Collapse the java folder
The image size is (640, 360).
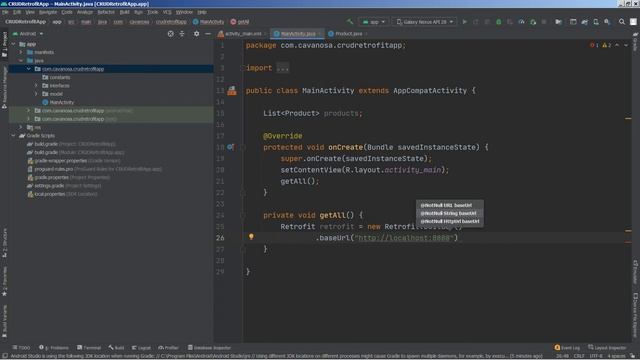tap(21, 60)
